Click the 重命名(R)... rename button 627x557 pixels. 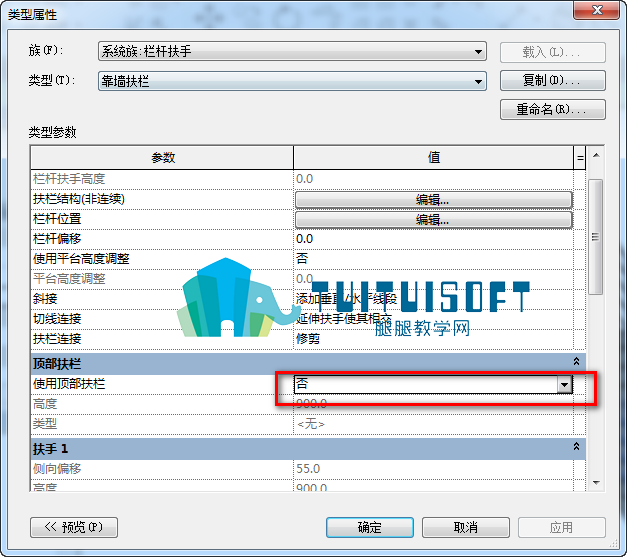coord(553,110)
